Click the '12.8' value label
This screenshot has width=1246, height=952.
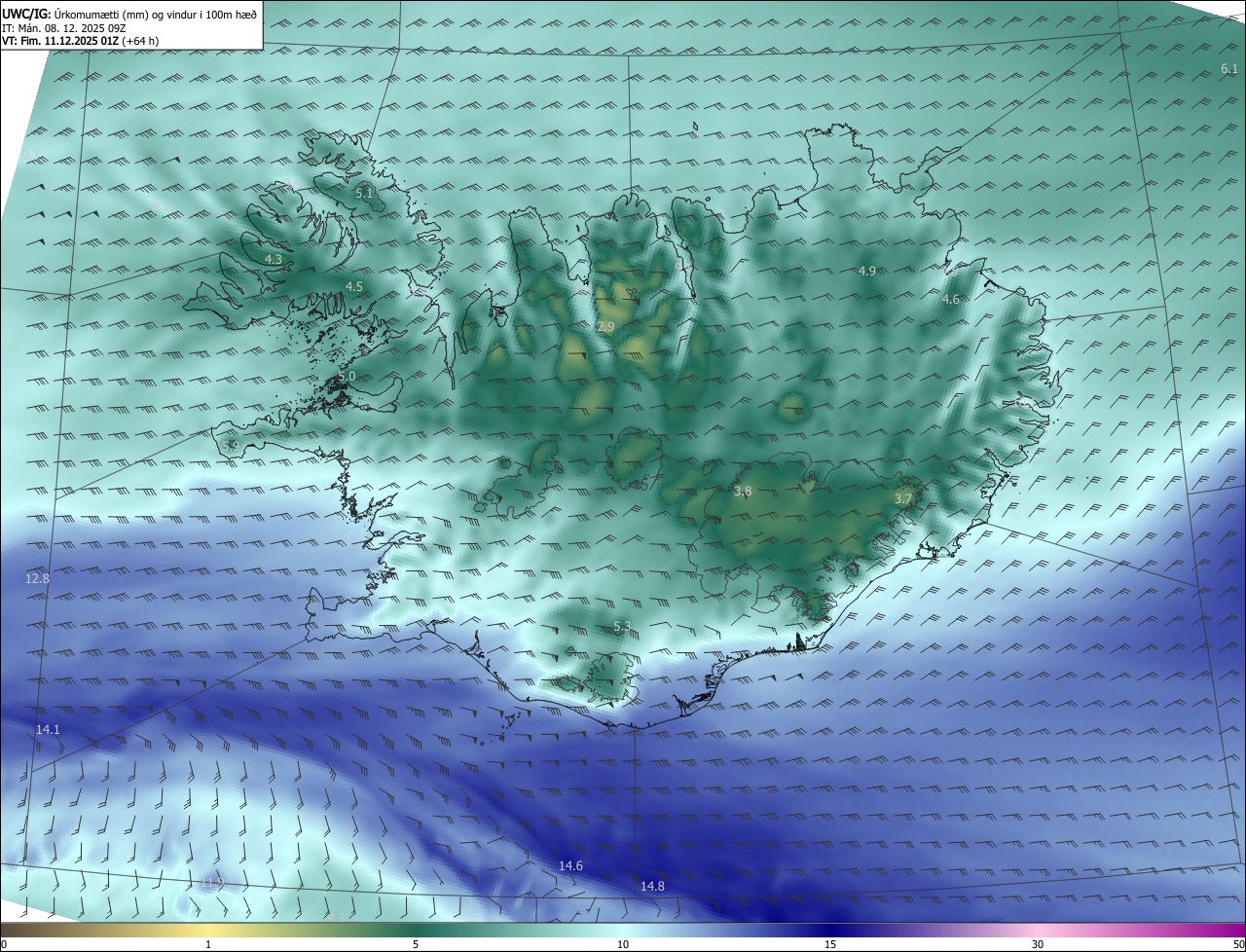[x=37, y=578]
